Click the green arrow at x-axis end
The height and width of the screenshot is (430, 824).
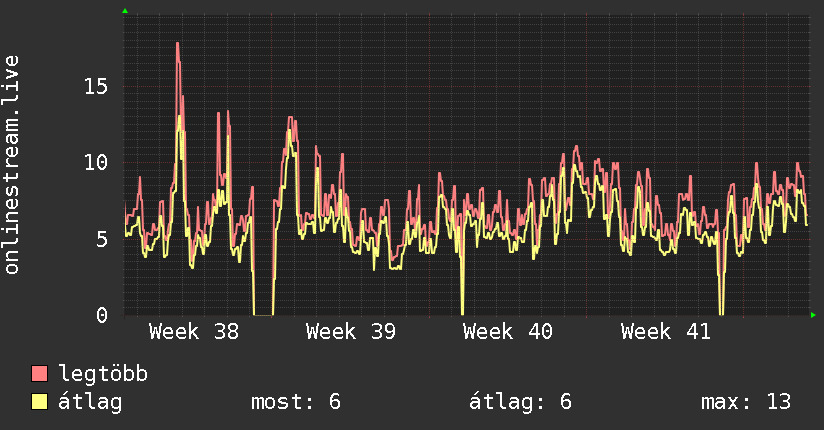coord(813,315)
